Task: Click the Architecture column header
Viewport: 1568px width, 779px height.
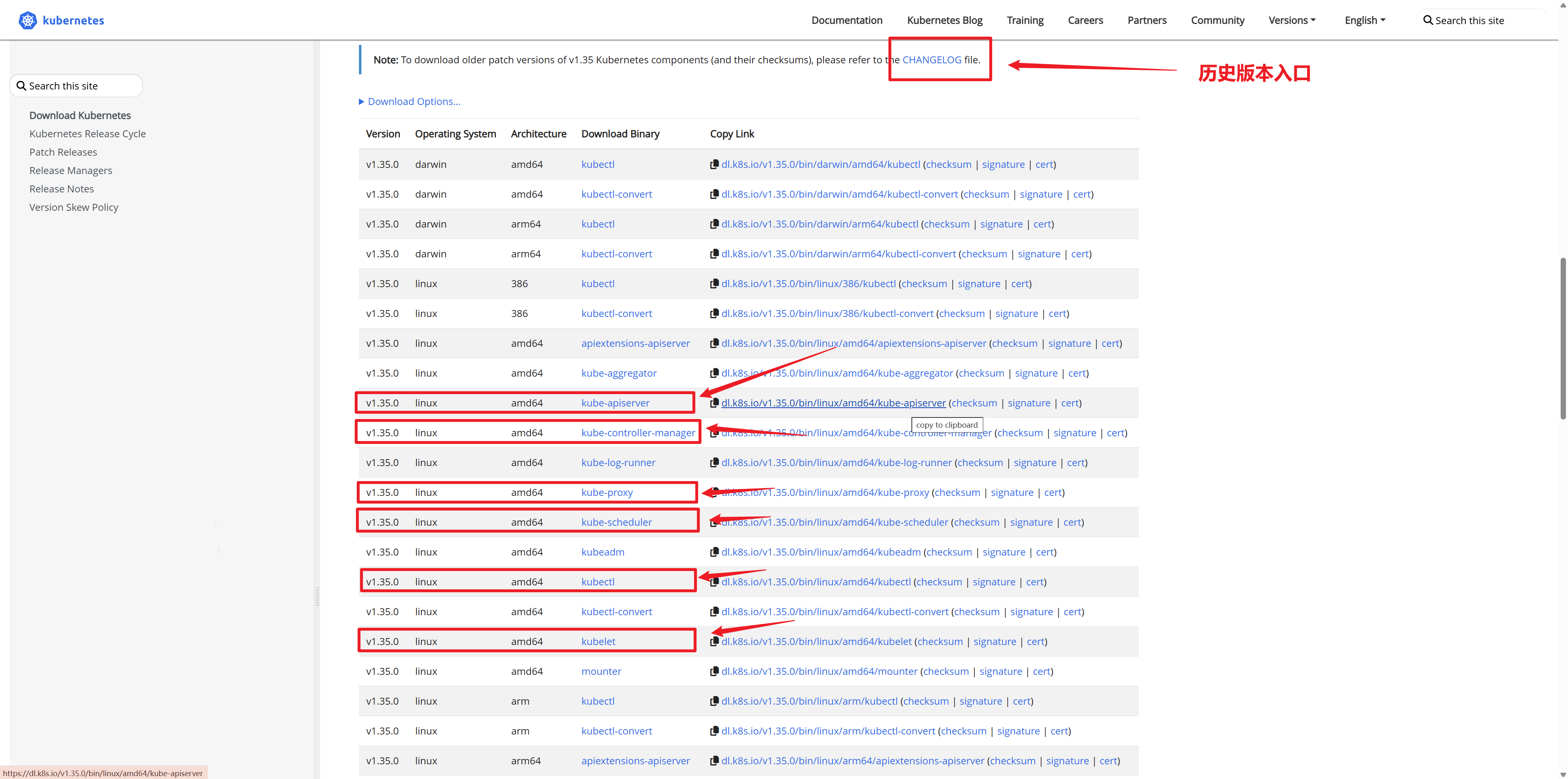Action: coord(539,134)
